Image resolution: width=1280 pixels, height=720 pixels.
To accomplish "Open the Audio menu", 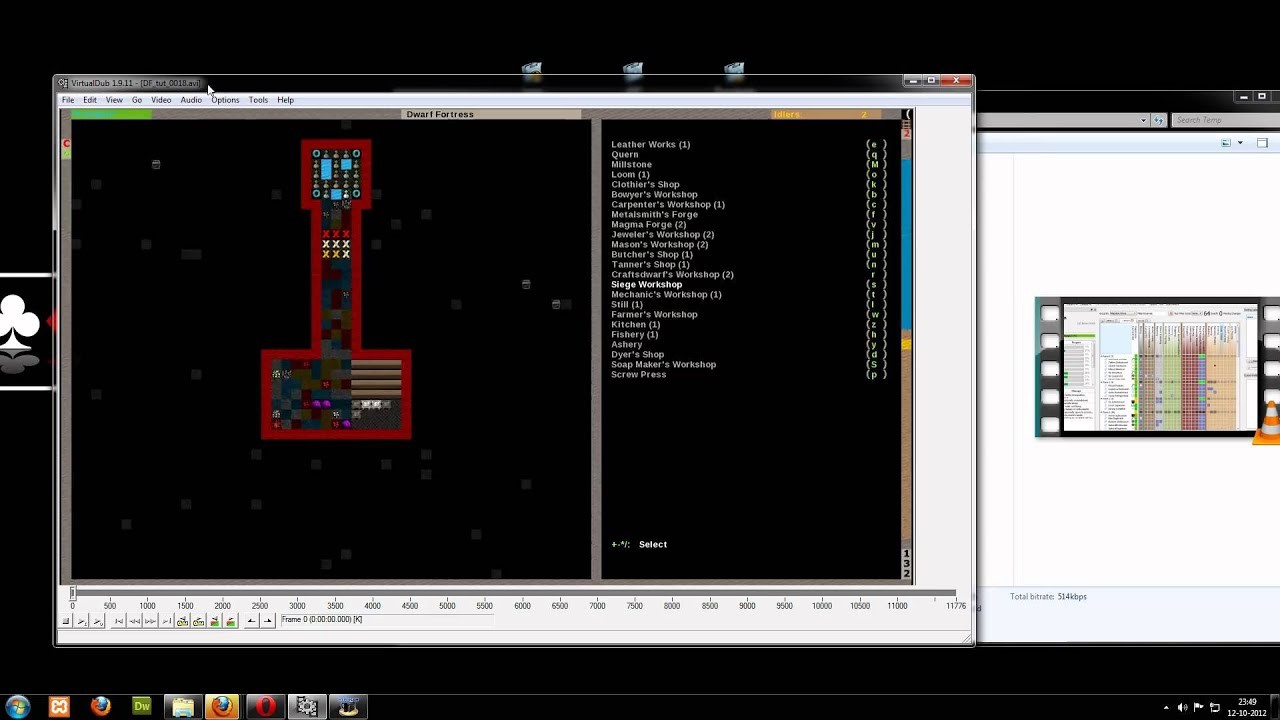I will pyautogui.click(x=190, y=100).
